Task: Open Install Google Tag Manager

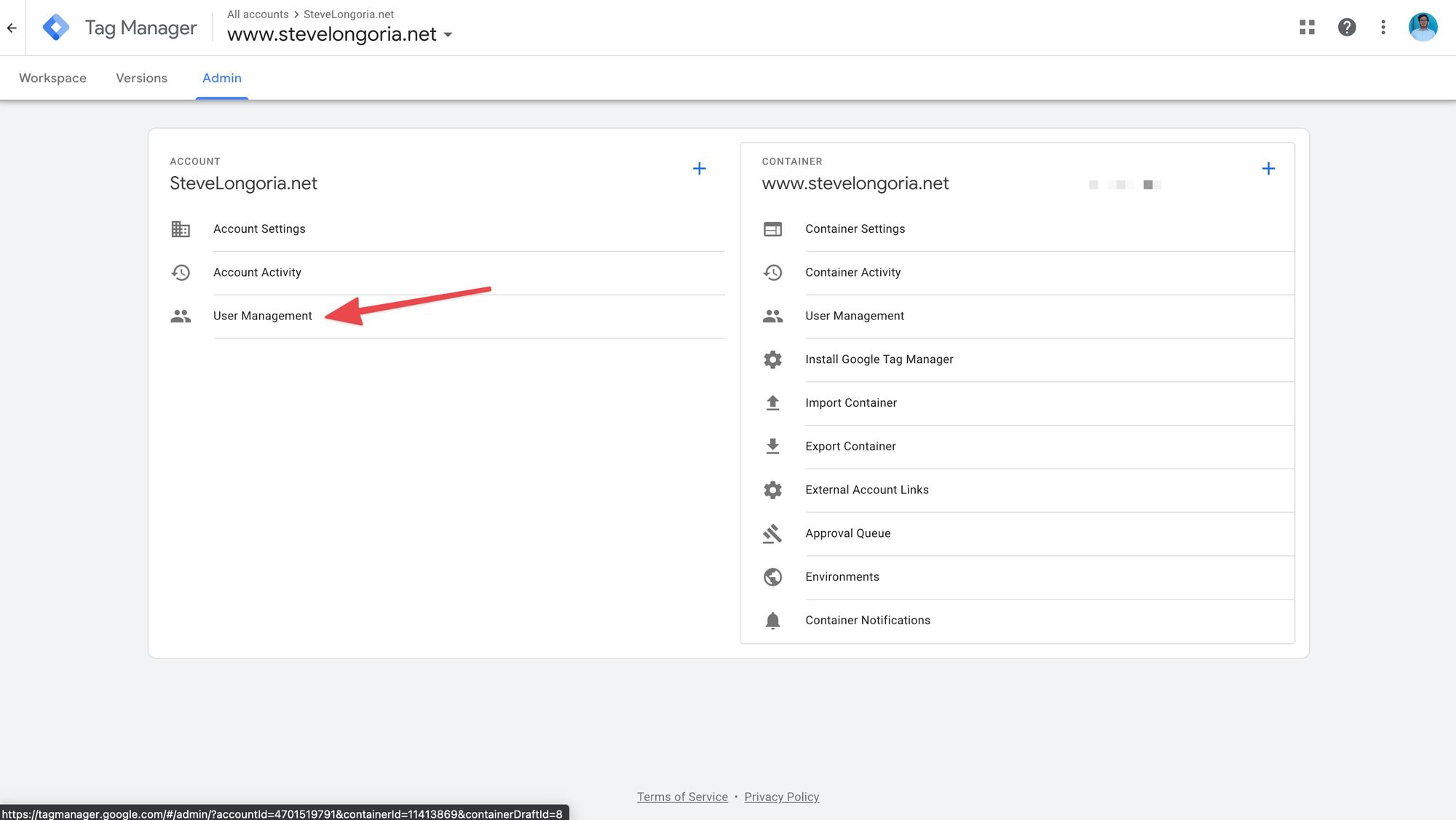Action: [x=879, y=359]
